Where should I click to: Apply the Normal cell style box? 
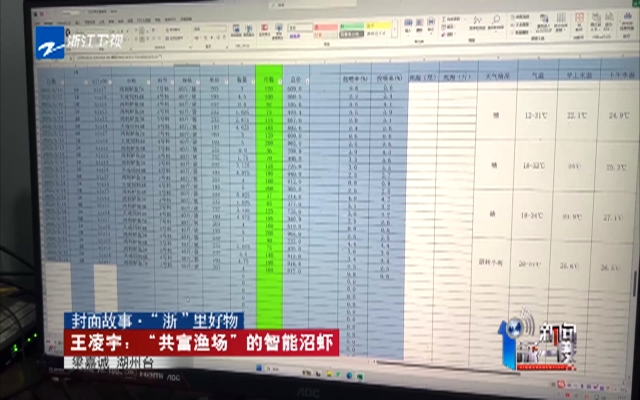point(300,28)
